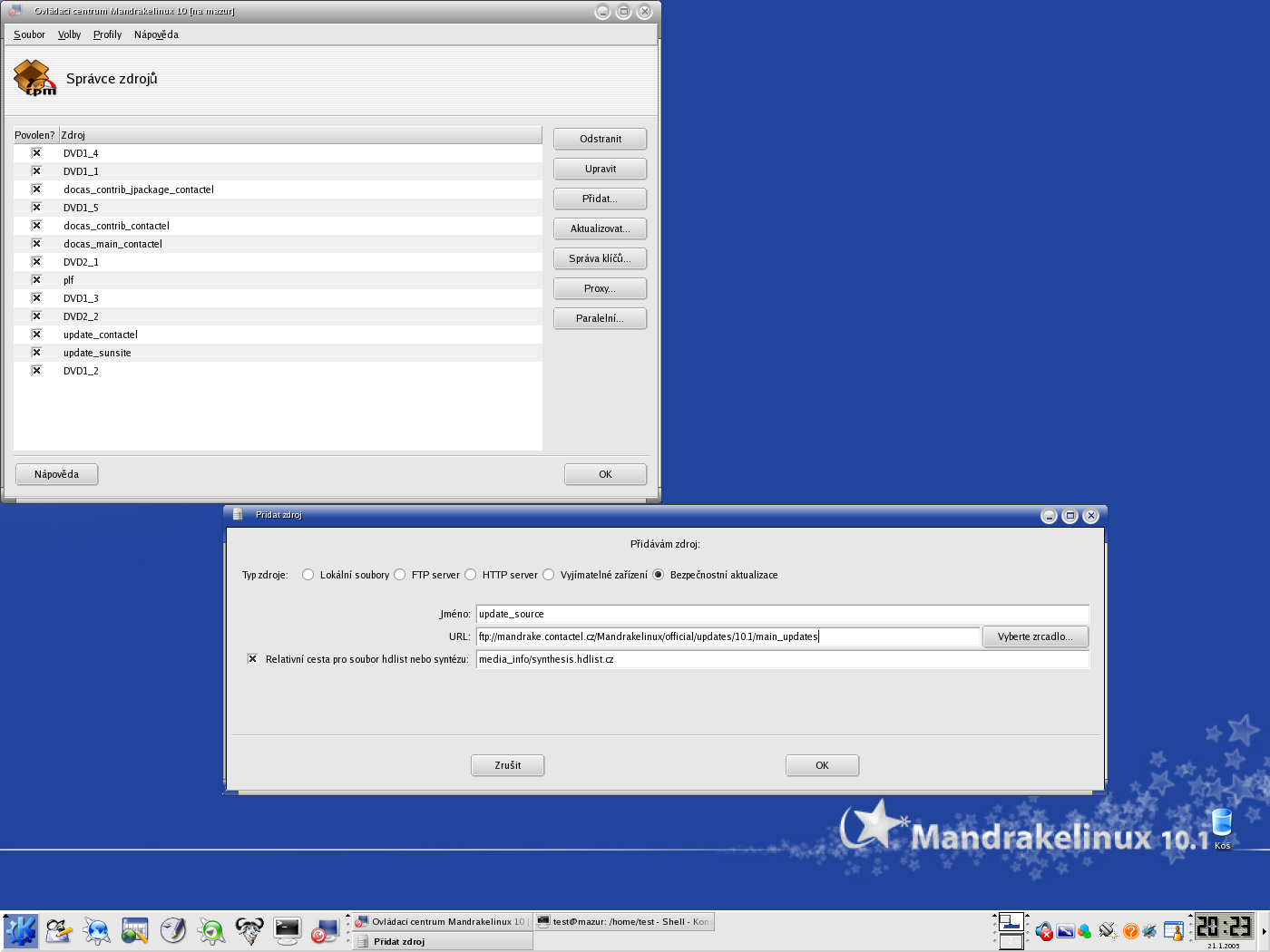Launch the pen-and-clock panel icon
Screen dimensions: 1270x952
(x=173, y=931)
